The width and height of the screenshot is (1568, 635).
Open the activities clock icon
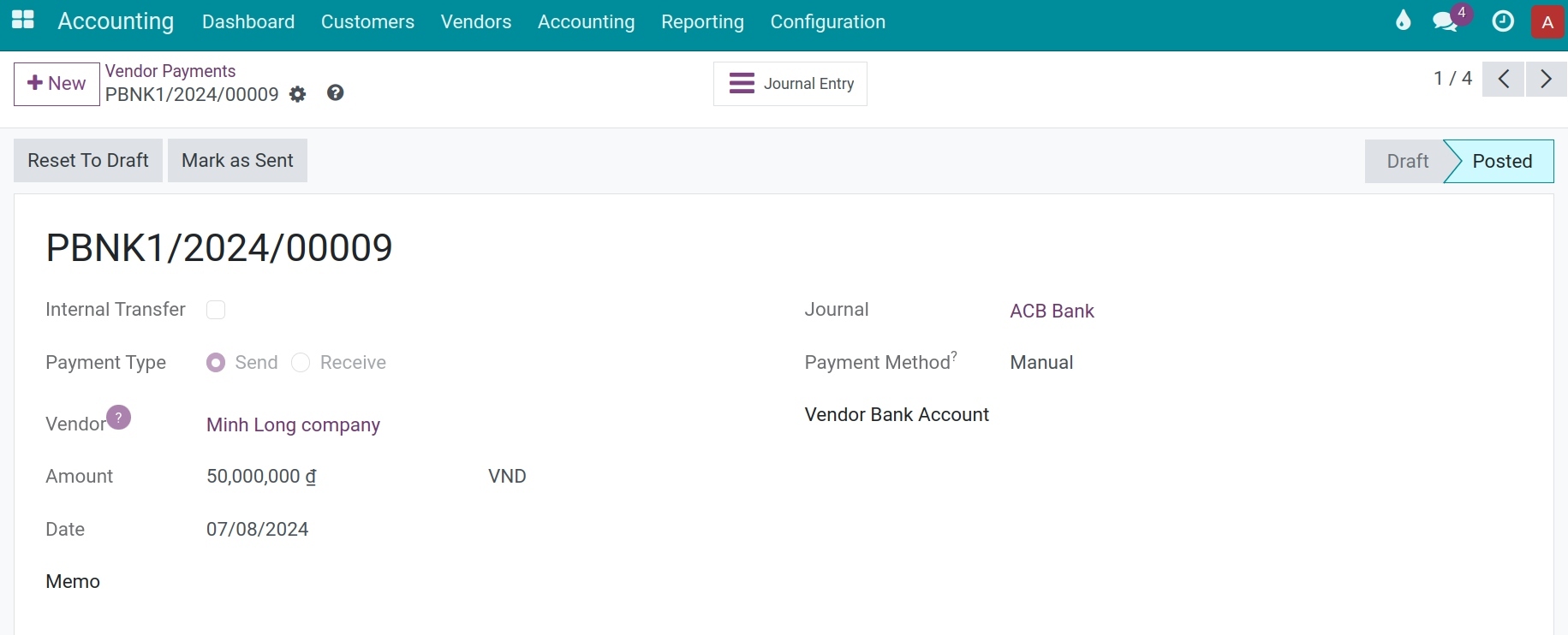coord(1503,21)
